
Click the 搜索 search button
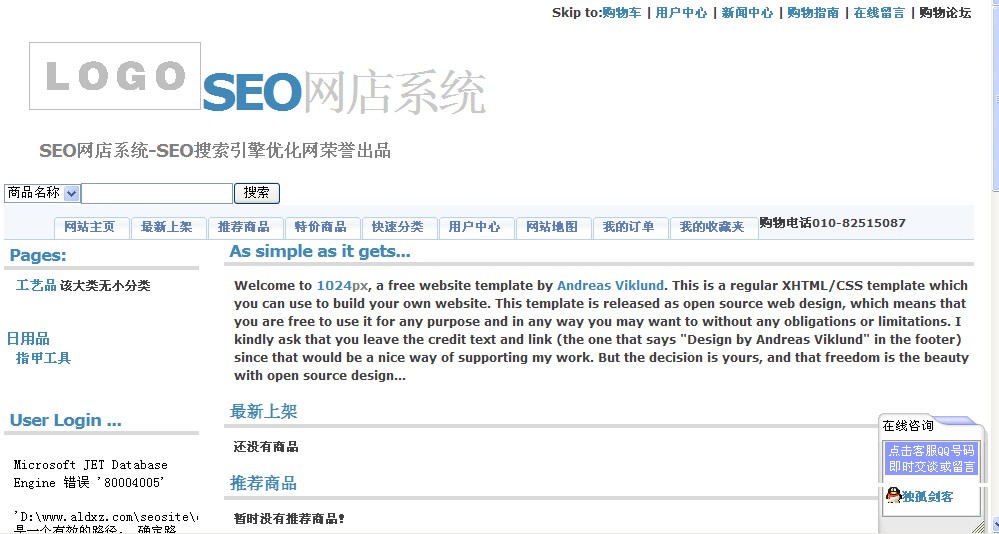pos(257,193)
